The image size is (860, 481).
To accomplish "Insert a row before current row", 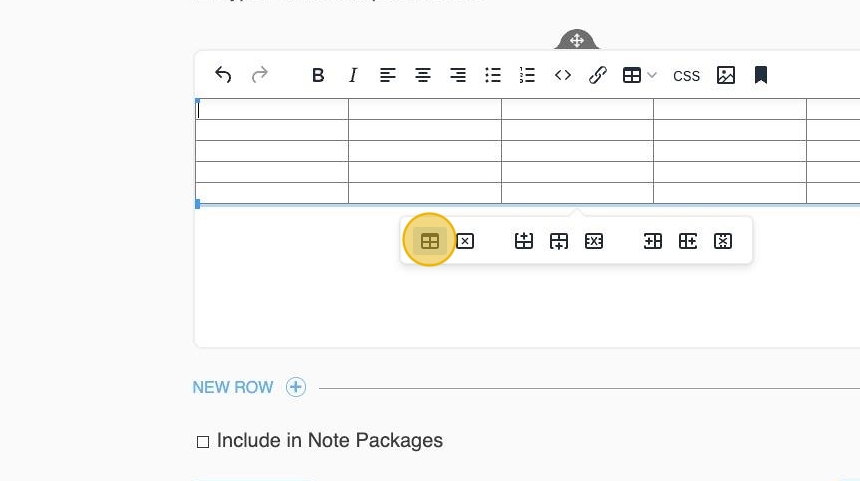I will pos(524,241).
